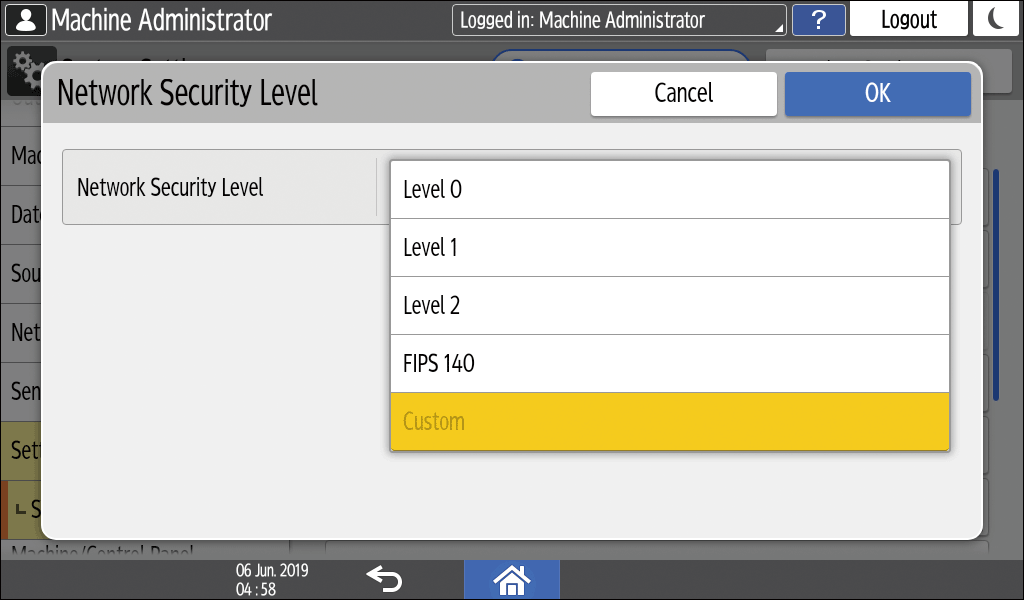
Task: Click the user profile icon at top left
Action: [24, 19]
